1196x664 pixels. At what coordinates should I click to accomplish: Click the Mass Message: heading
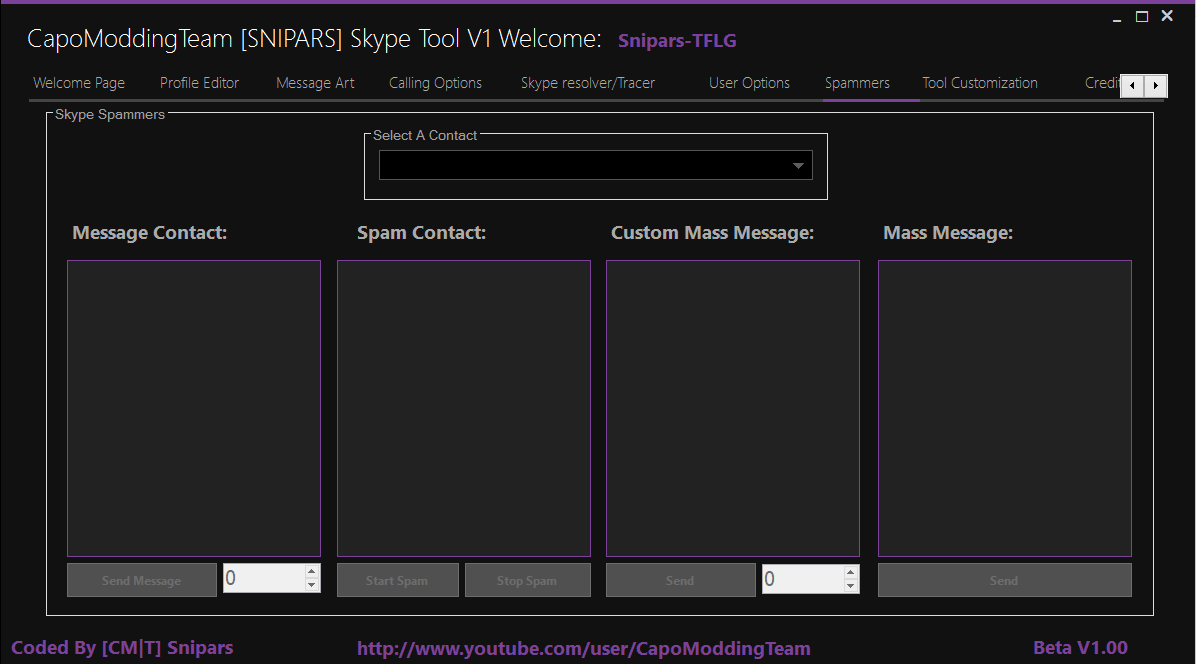point(948,233)
